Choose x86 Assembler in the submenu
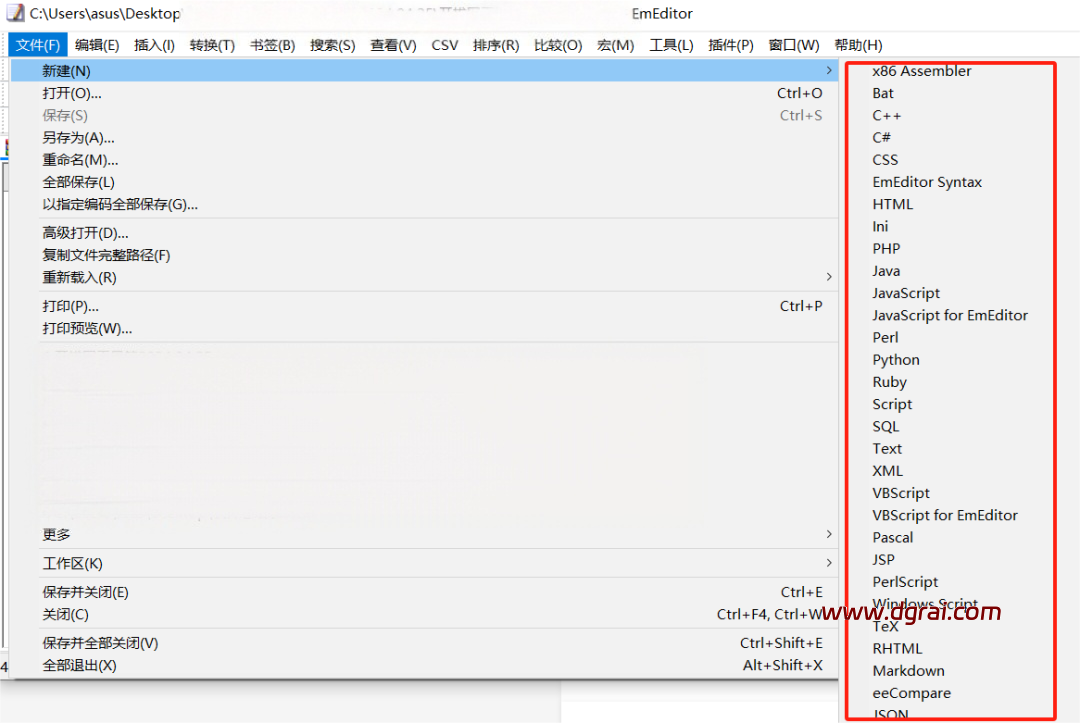This screenshot has width=1080, height=723. tap(921, 71)
